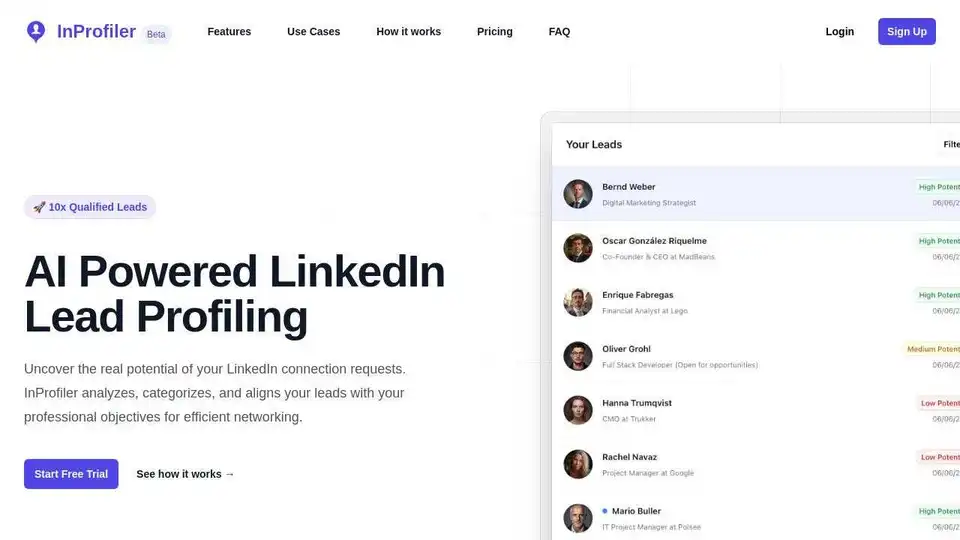Image resolution: width=960 pixels, height=540 pixels.
Task: Click the InProfiler logo icon
Action: point(36,31)
